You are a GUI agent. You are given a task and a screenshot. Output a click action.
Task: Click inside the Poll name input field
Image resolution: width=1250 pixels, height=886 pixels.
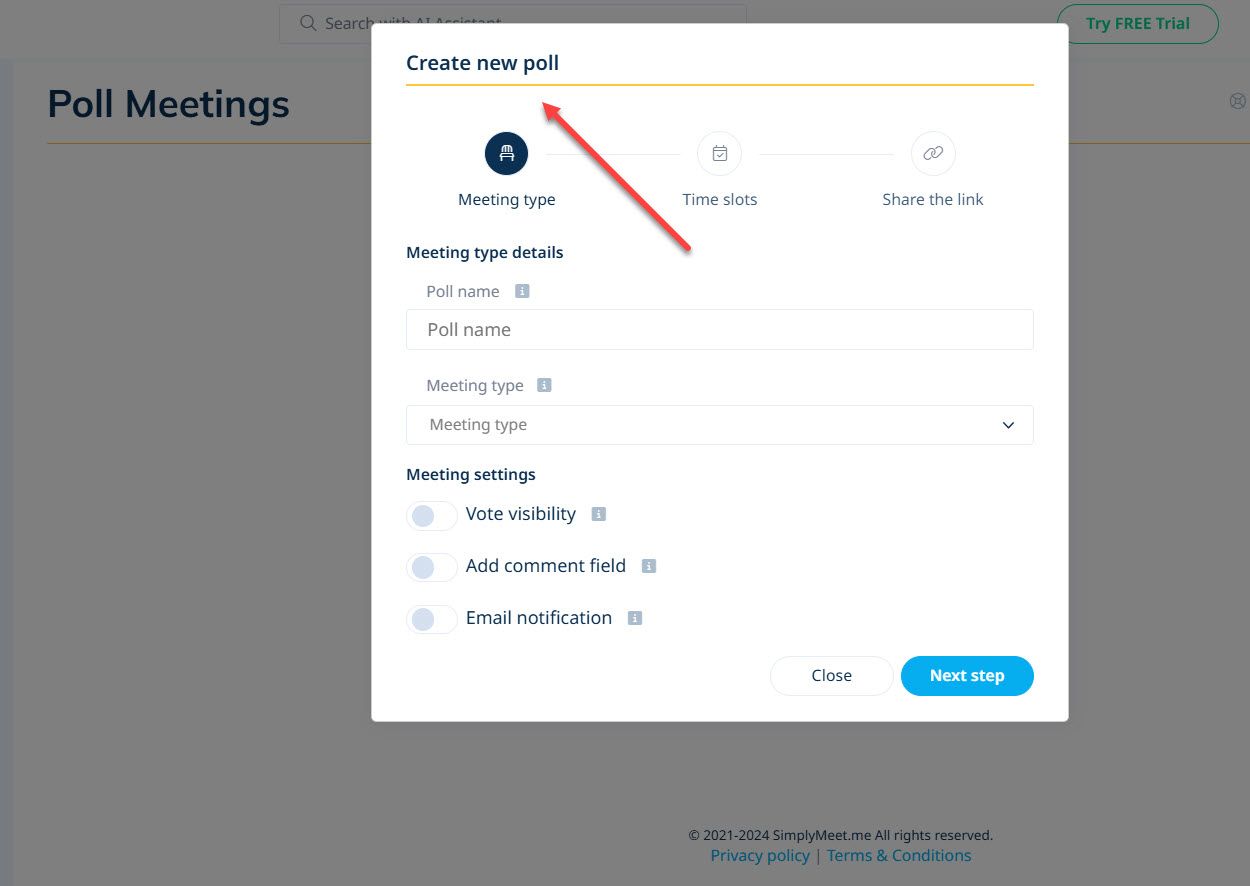click(719, 329)
